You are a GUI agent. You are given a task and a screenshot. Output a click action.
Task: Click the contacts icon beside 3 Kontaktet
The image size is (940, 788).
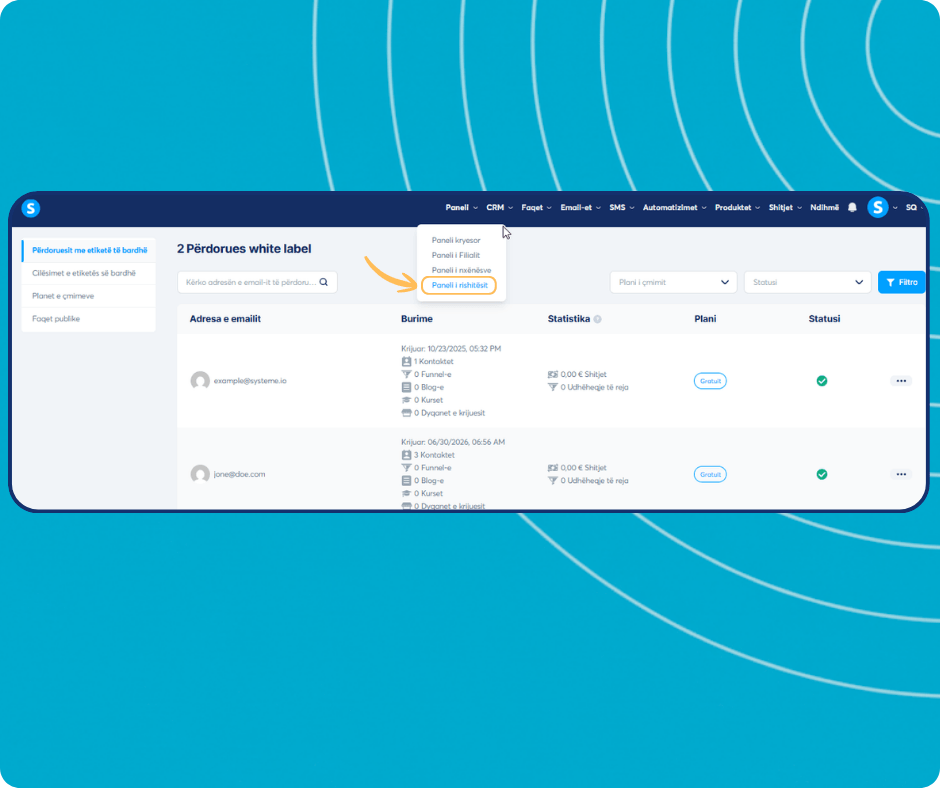(406, 455)
